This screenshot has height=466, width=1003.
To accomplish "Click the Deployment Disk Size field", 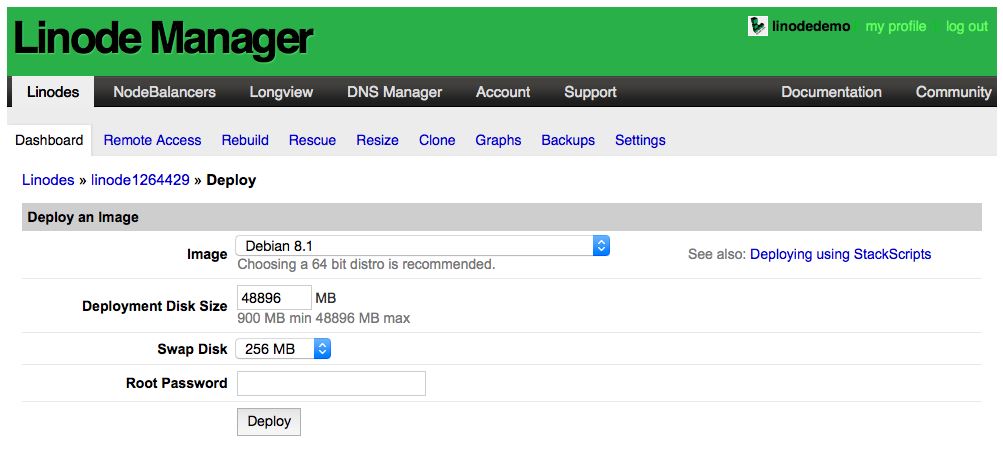I will coord(274,298).
